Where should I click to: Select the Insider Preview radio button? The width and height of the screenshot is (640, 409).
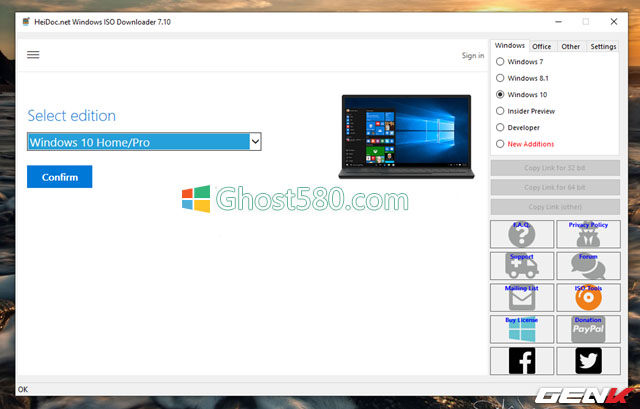[x=500, y=111]
